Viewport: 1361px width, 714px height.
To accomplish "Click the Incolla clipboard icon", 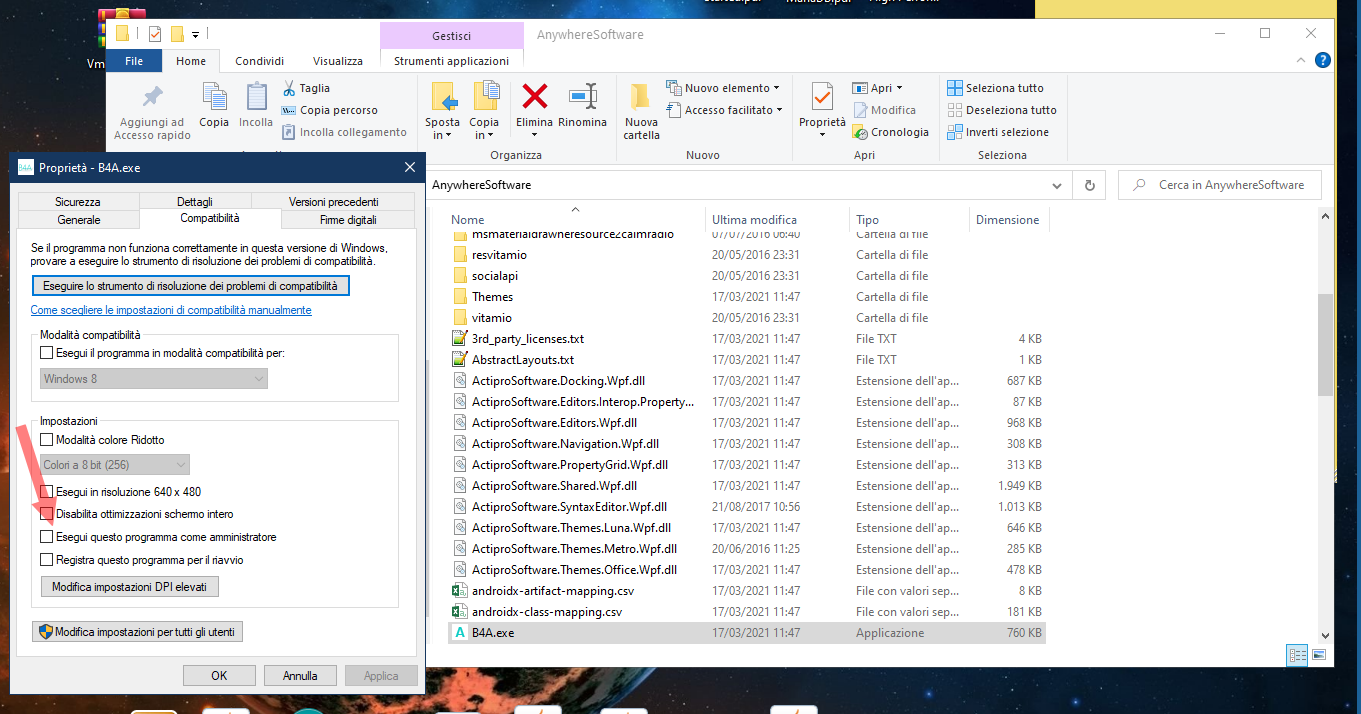I will click(x=256, y=97).
